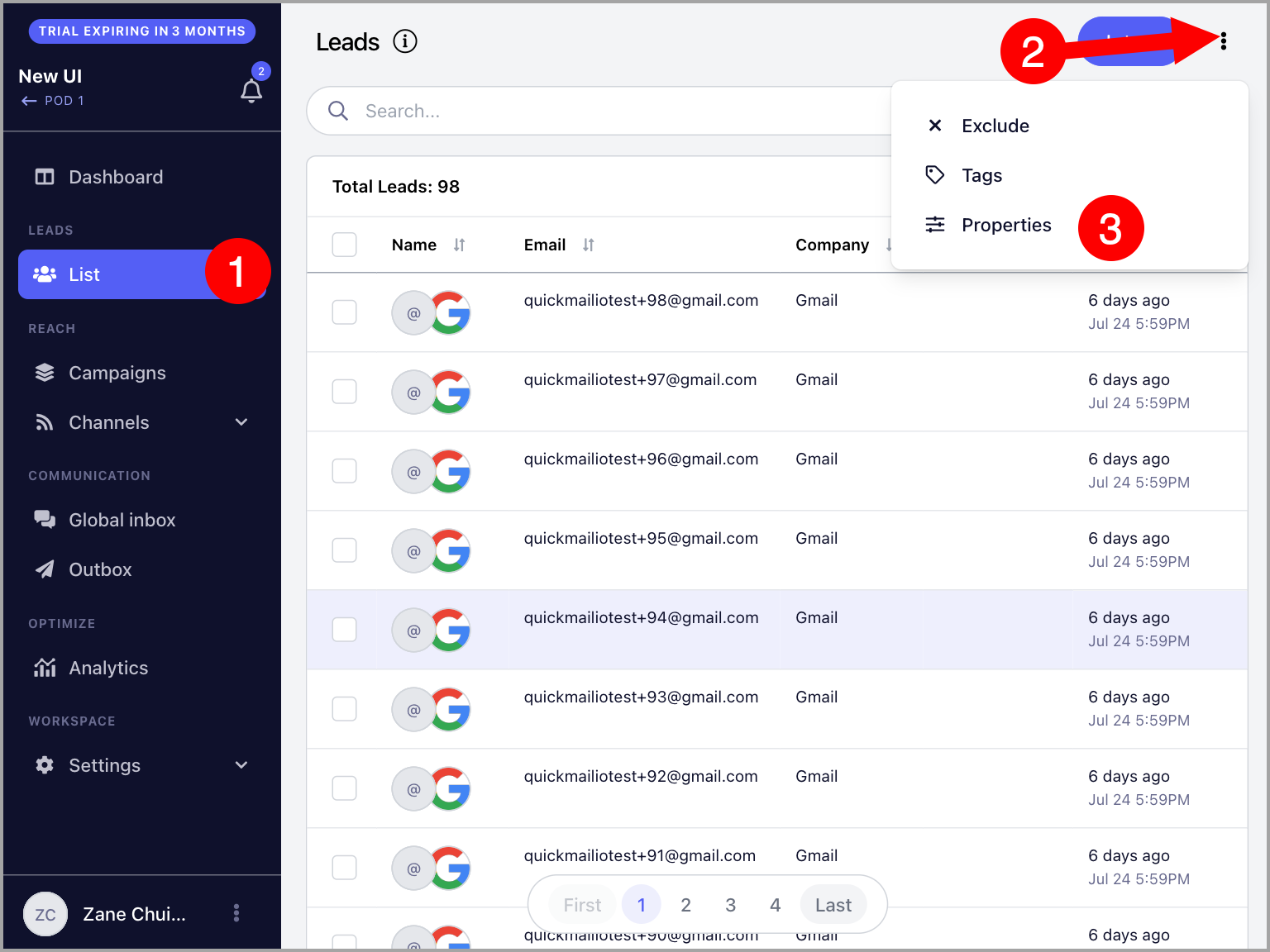Check the box for quickmailiotest+97@gmail.com

(344, 392)
